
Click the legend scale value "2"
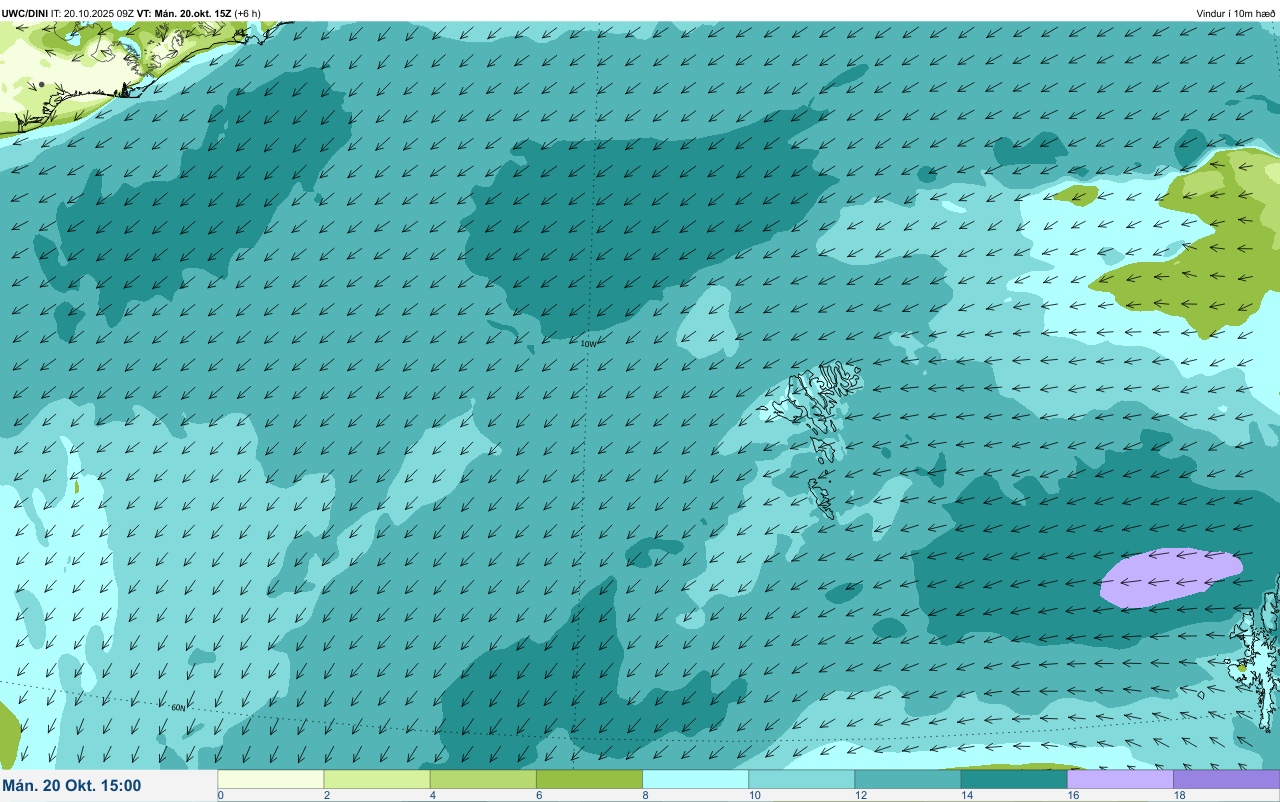(326, 795)
